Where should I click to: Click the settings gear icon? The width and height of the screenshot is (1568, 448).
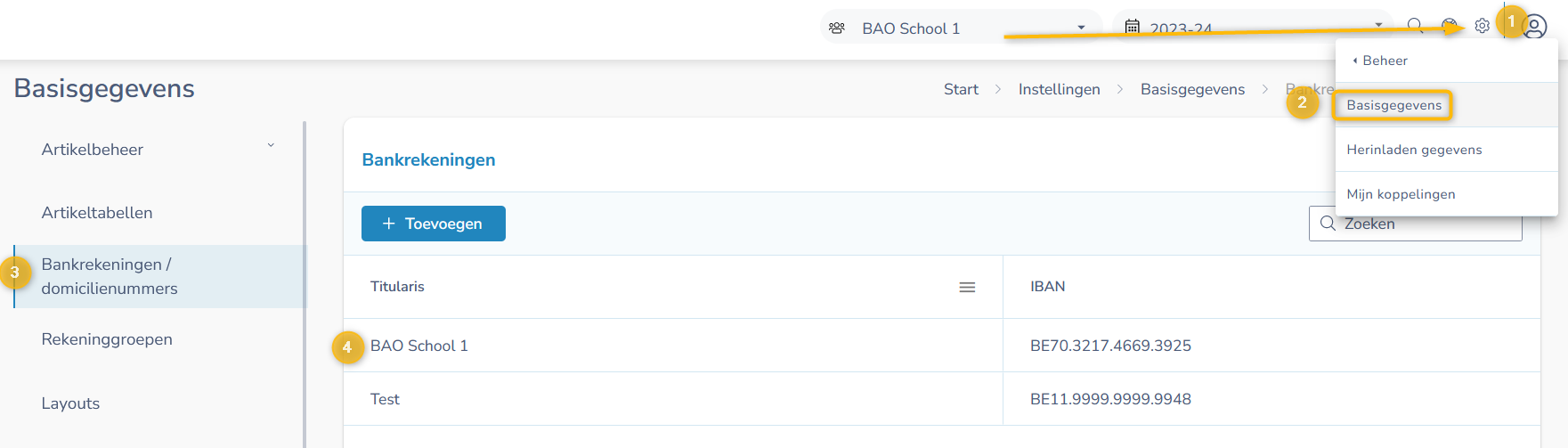(1482, 26)
